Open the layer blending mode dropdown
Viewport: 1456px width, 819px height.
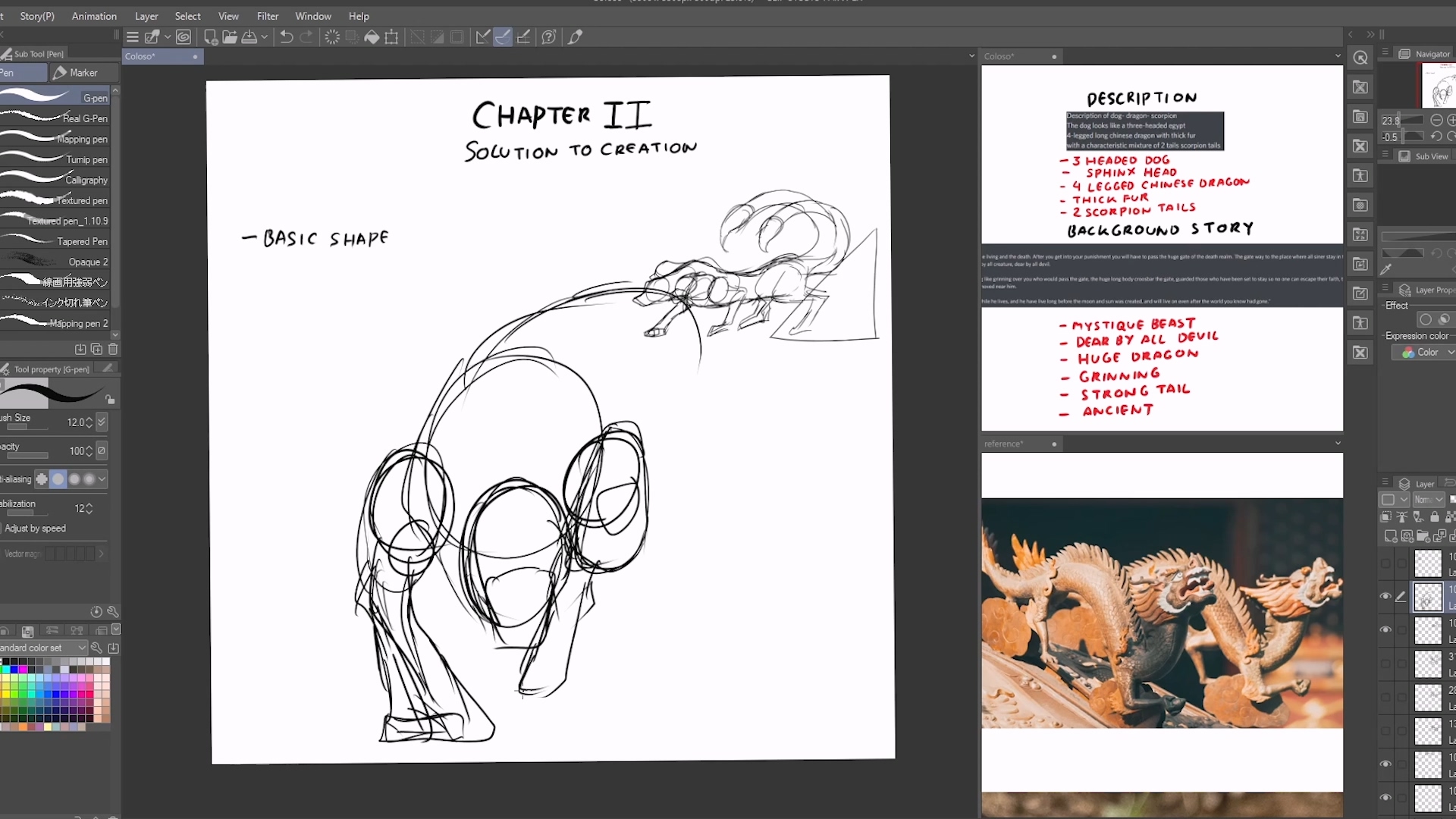(x=1429, y=500)
